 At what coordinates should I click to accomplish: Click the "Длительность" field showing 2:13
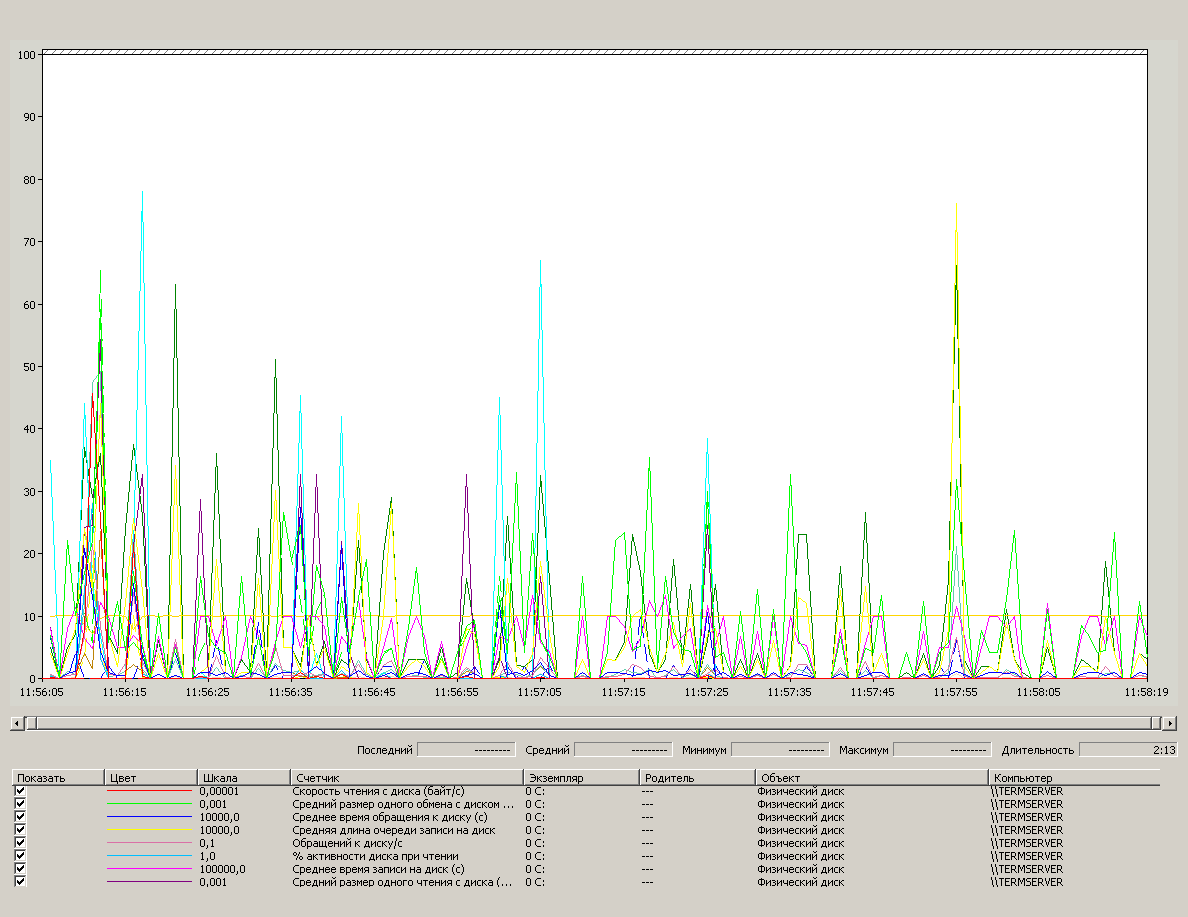coord(1128,750)
